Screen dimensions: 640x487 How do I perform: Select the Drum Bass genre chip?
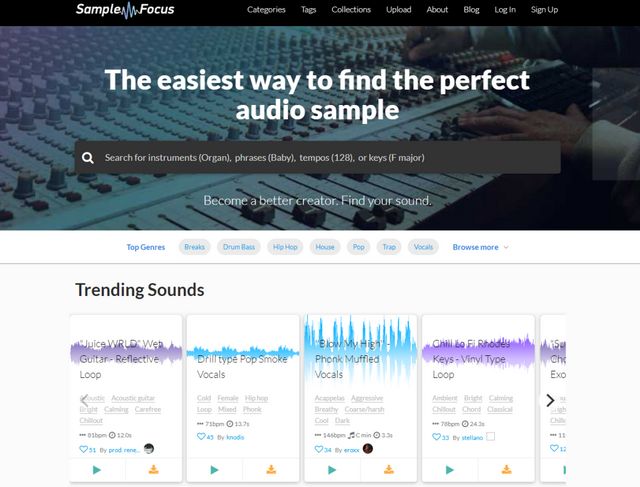(239, 247)
